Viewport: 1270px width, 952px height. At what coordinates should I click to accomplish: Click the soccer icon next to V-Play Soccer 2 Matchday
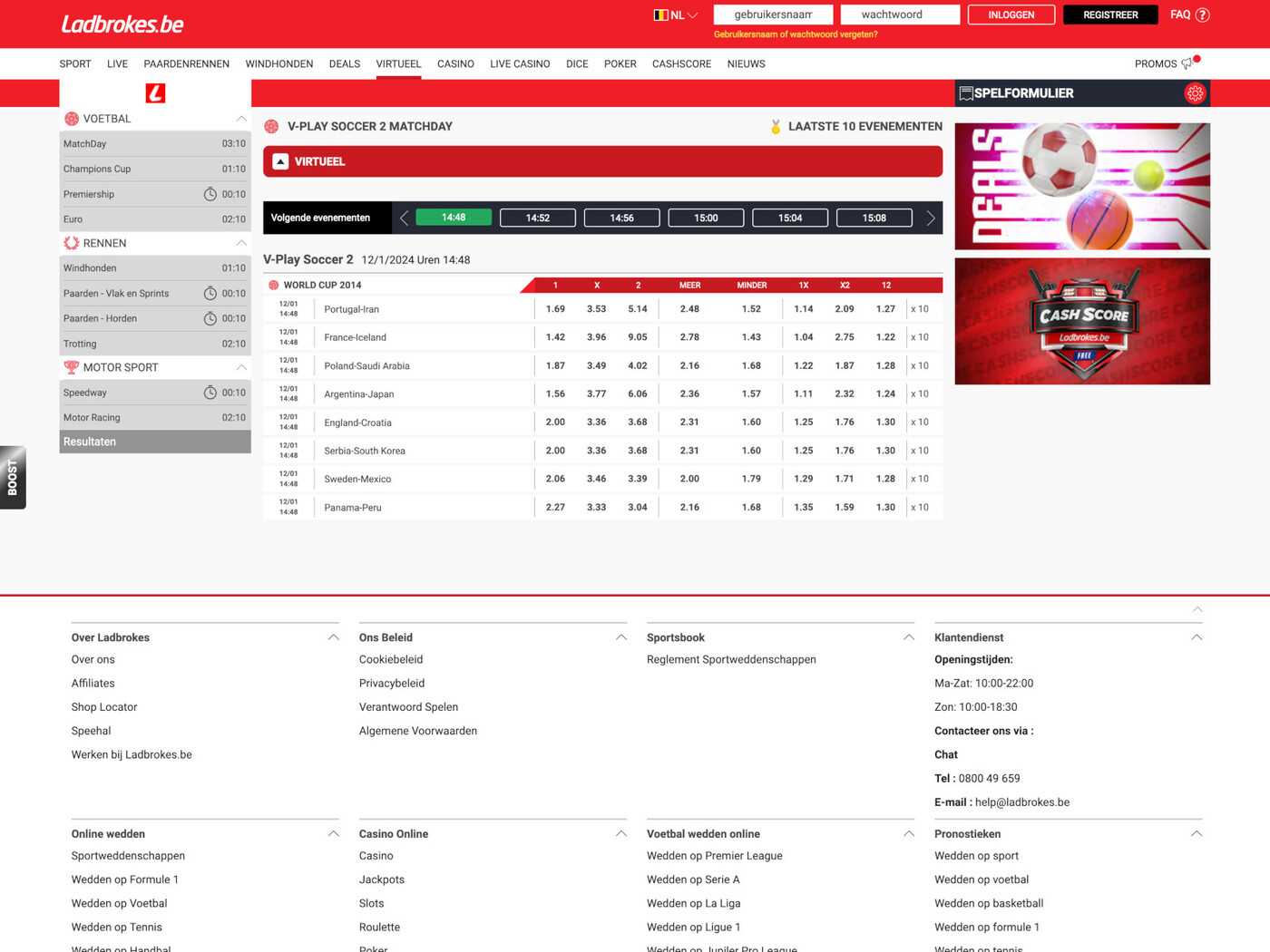tap(271, 127)
